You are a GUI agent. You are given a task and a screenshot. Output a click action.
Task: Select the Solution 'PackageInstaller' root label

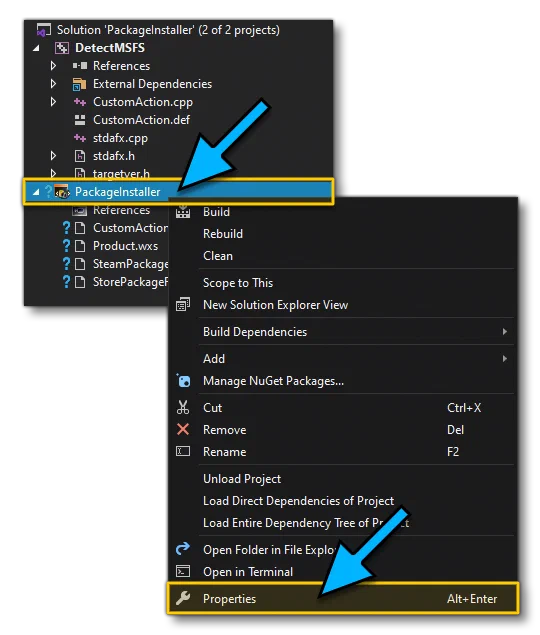tap(168, 30)
